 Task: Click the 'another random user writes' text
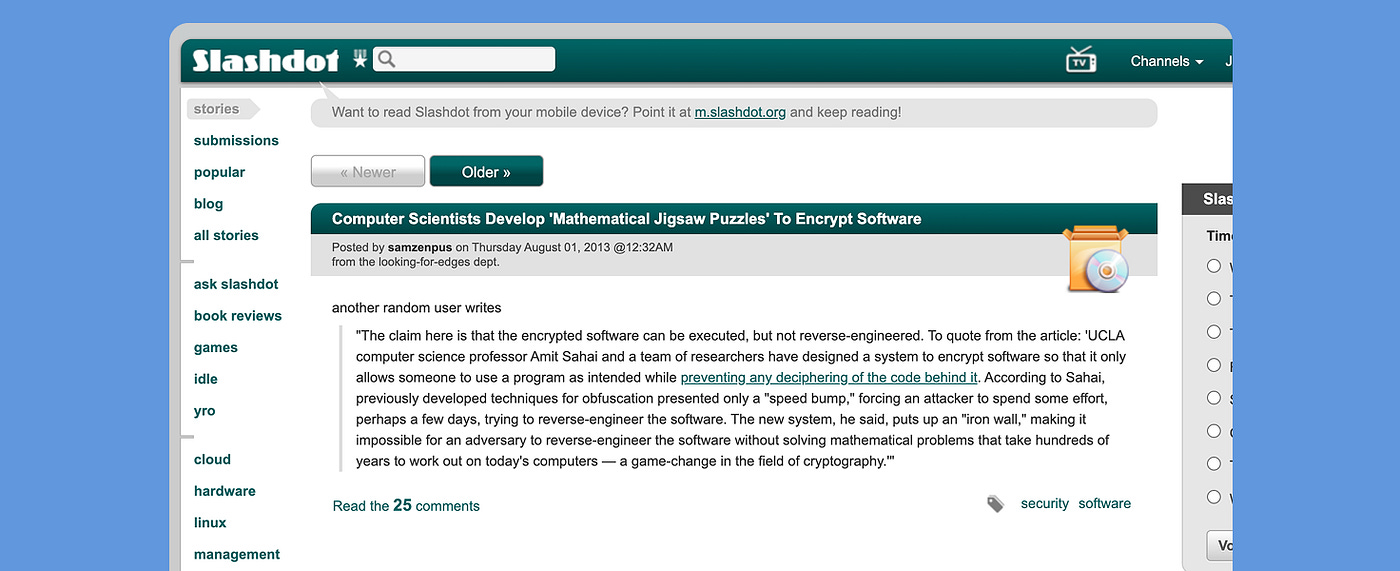click(x=417, y=307)
